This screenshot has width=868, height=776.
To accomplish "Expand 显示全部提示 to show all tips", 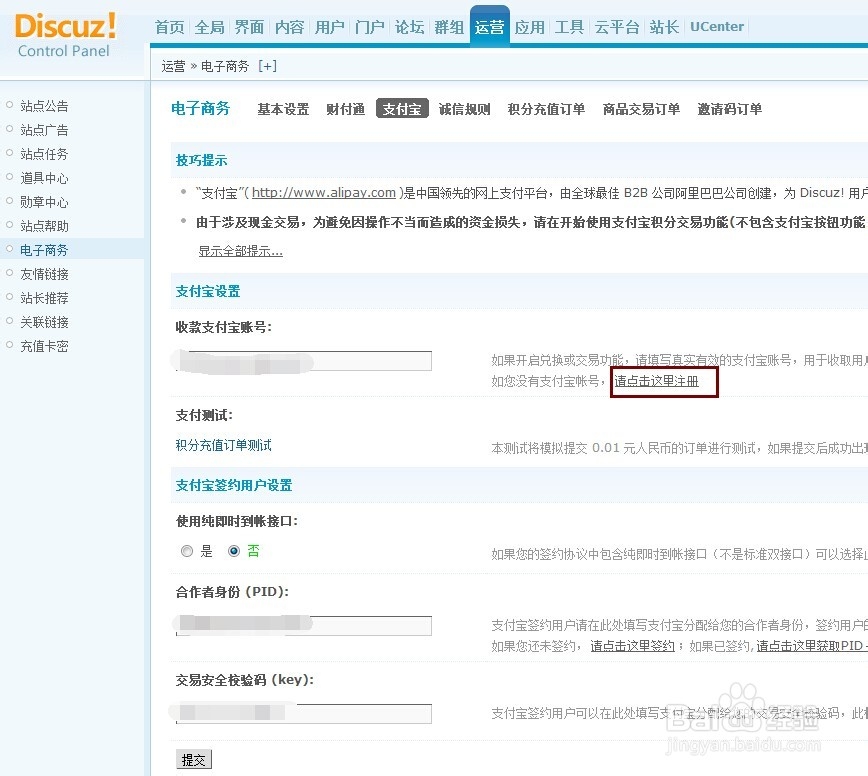I will (x=239, y=250).
